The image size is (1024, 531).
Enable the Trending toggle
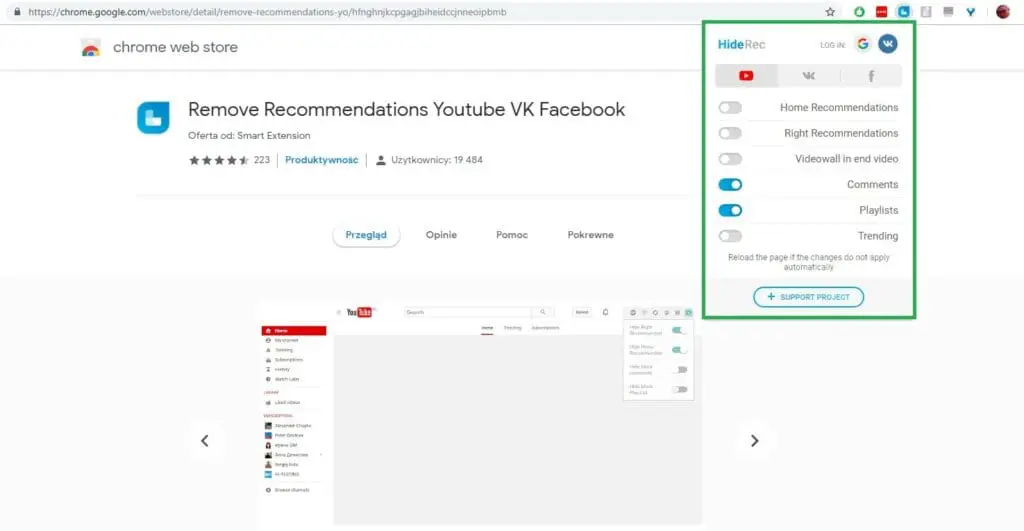(x=730, y=236)
